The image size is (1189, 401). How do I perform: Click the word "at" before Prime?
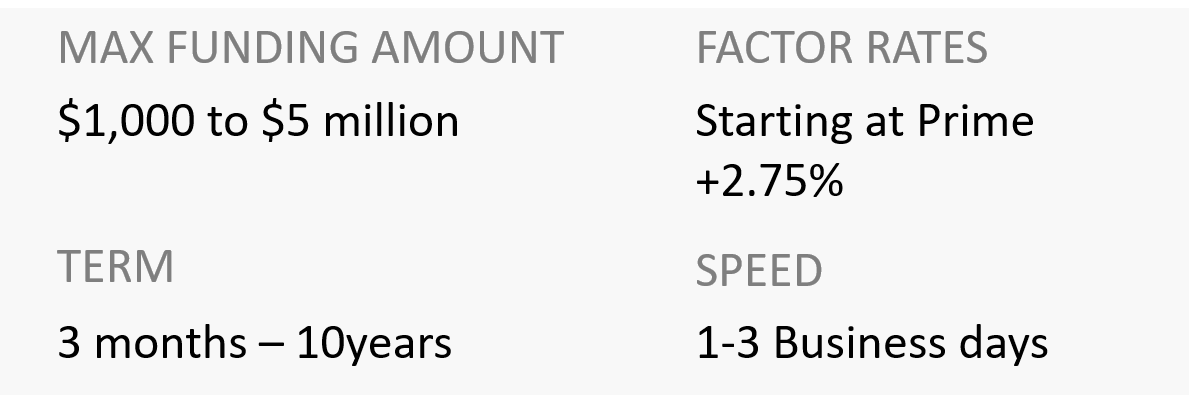(x=888, y=121)
